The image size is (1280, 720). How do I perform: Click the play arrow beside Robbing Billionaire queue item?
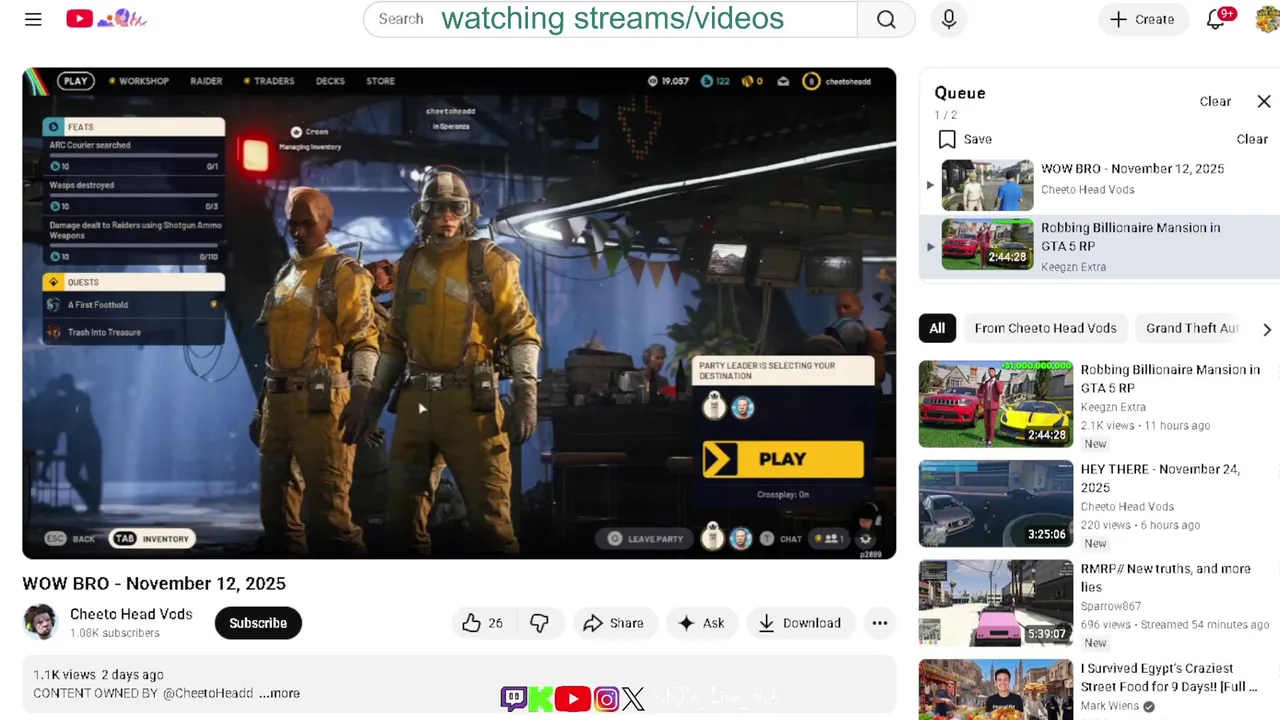pyautogui.click(x=930, y=246)
